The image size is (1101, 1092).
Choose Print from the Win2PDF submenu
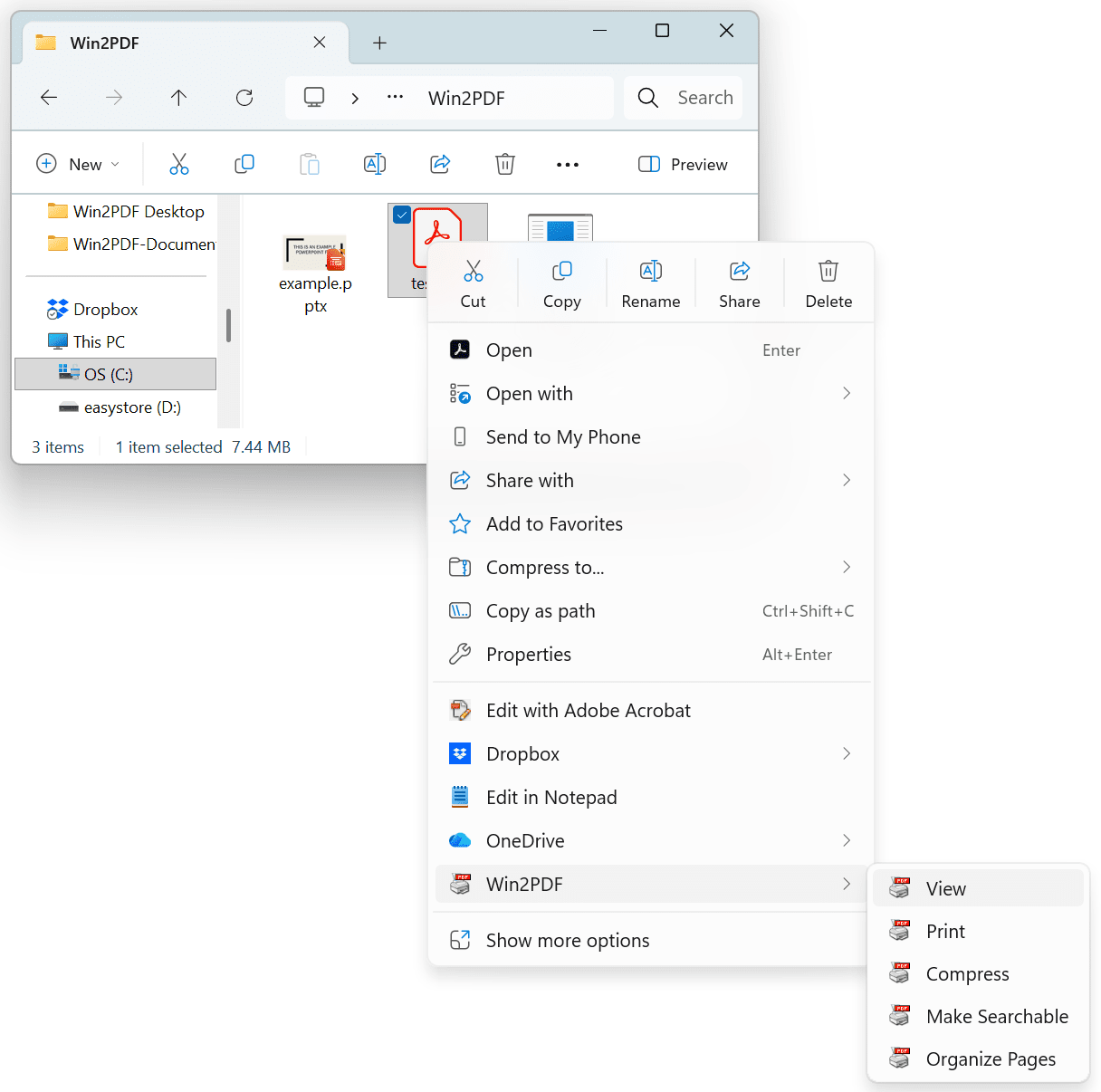pos(945,931)
